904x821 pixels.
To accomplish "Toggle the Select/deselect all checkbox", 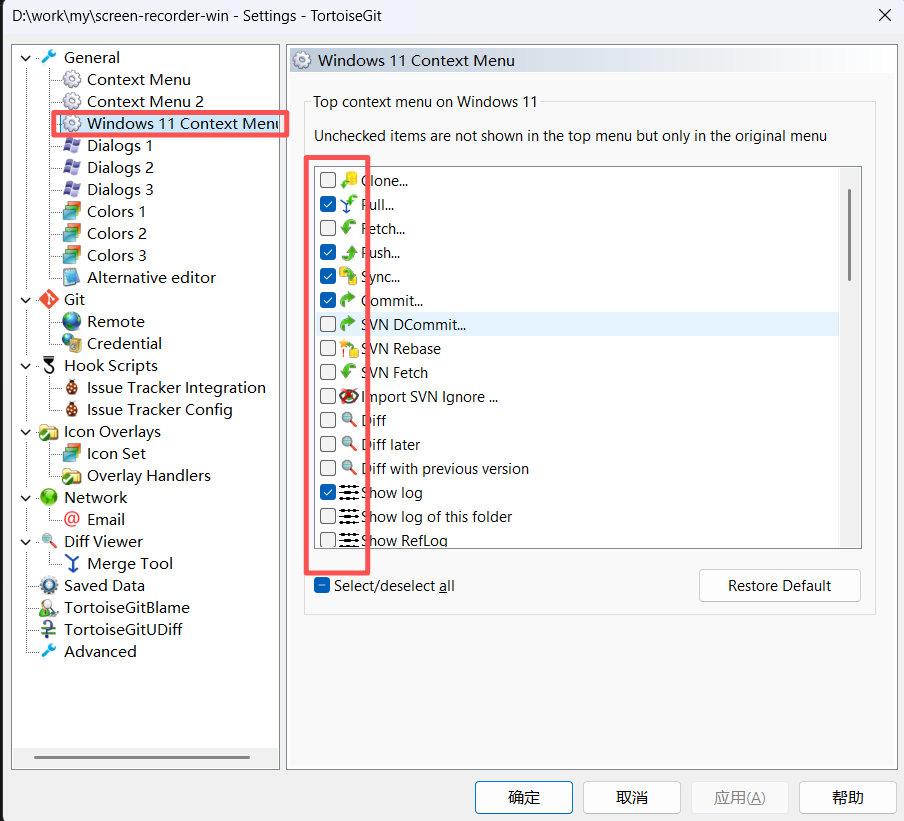I will click(x=322, y=585).
